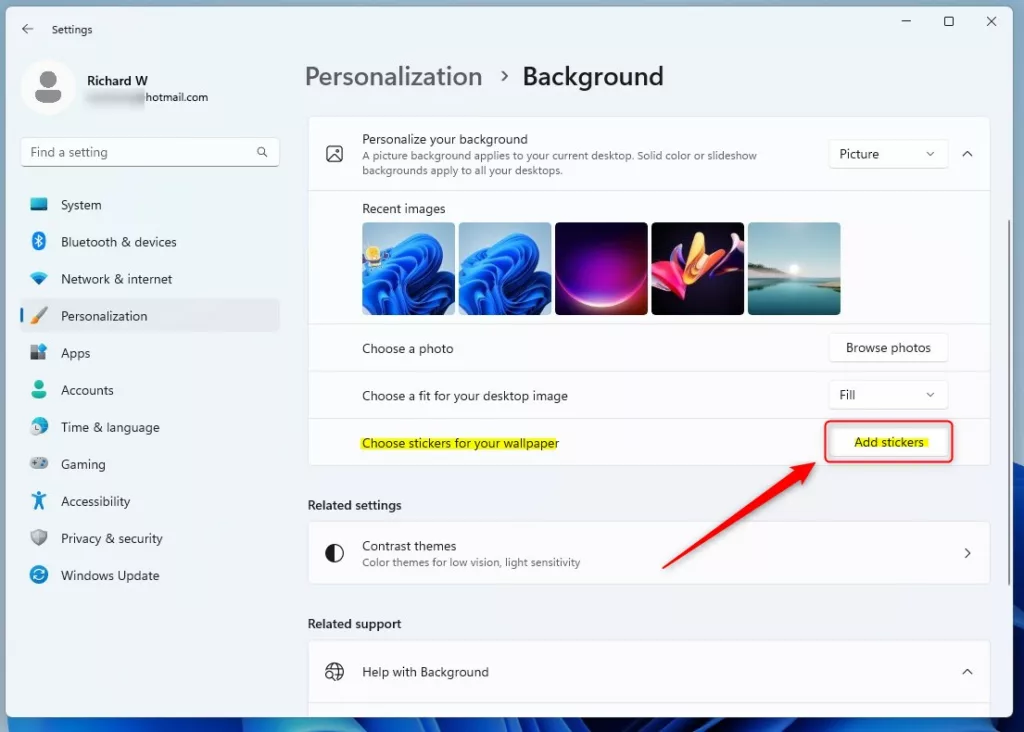Open the System settings category
1024x732 pixels.
click(150, 204)
